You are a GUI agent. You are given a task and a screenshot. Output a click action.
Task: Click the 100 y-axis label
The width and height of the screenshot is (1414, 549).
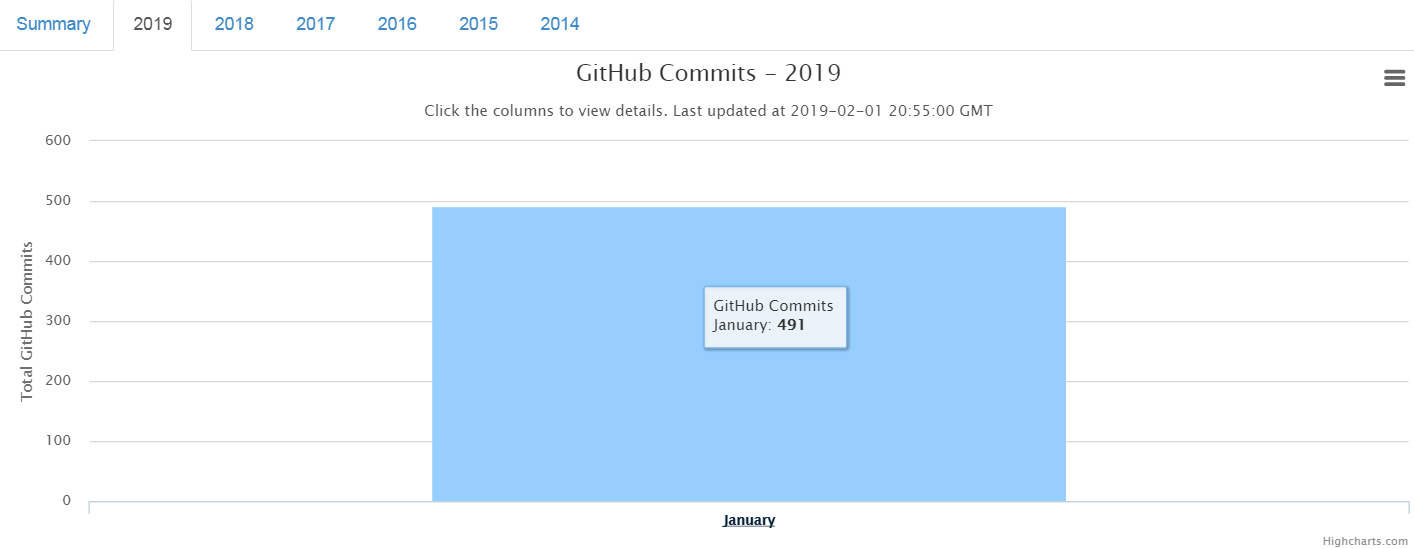pyautogui.click(x=58, y=440)
